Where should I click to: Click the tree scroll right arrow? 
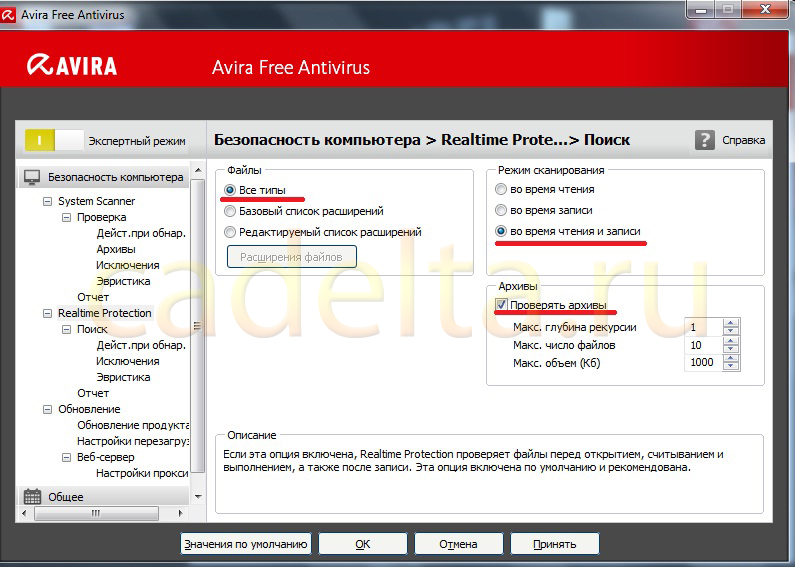180,514
